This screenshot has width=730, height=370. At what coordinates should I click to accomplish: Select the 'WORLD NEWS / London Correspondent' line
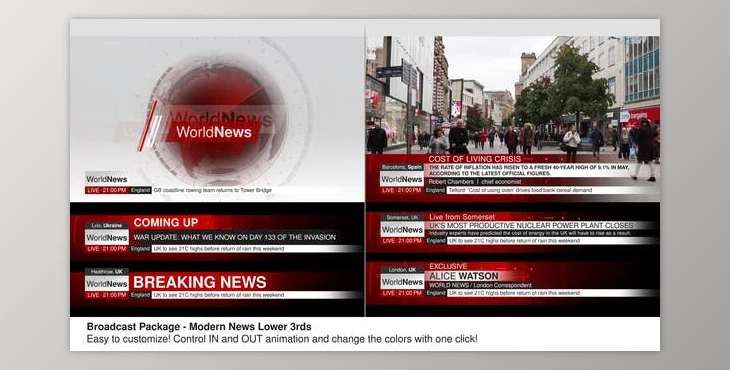(480, 285)
